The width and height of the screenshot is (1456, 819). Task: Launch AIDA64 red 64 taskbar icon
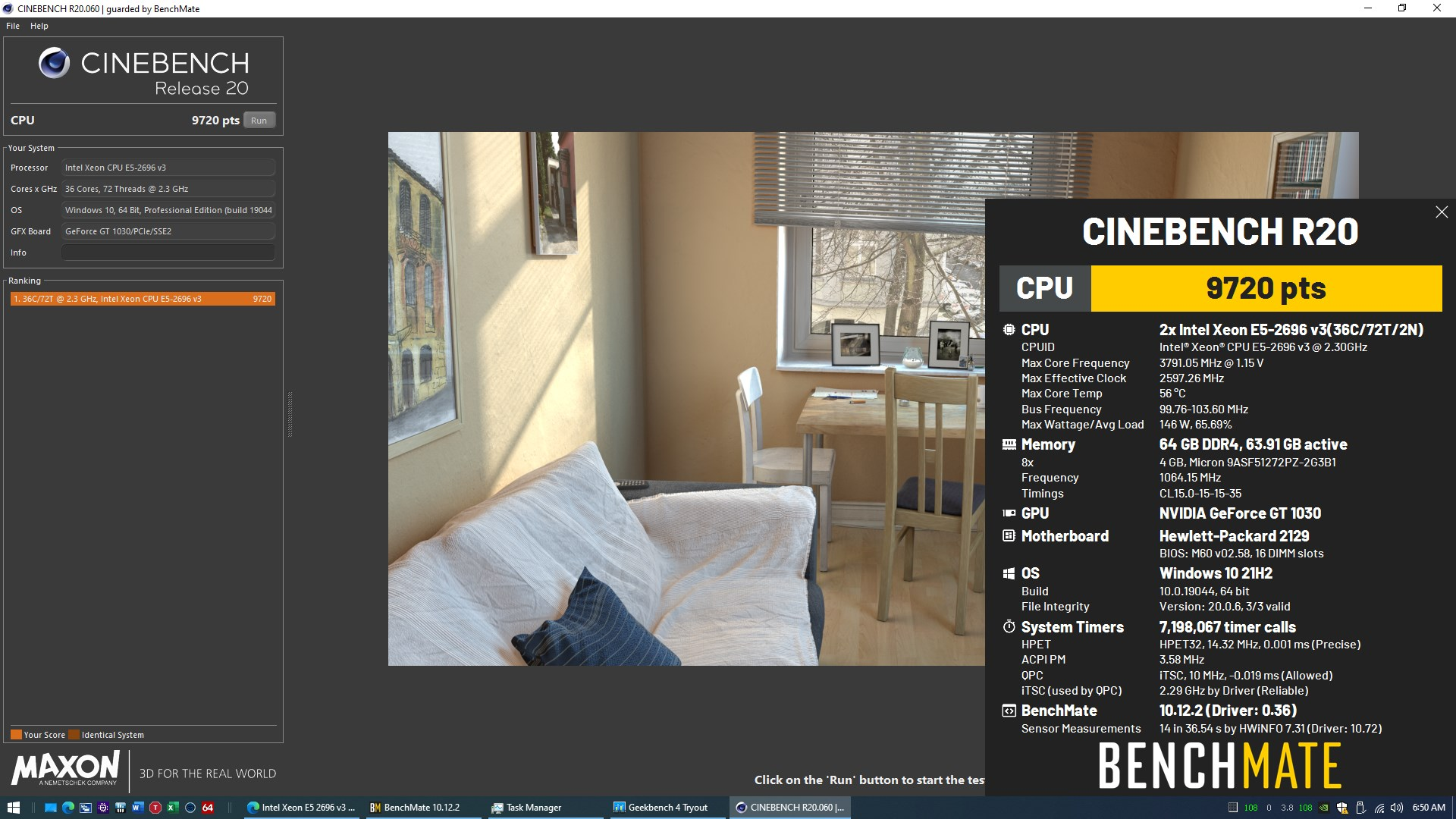(207, 808)
